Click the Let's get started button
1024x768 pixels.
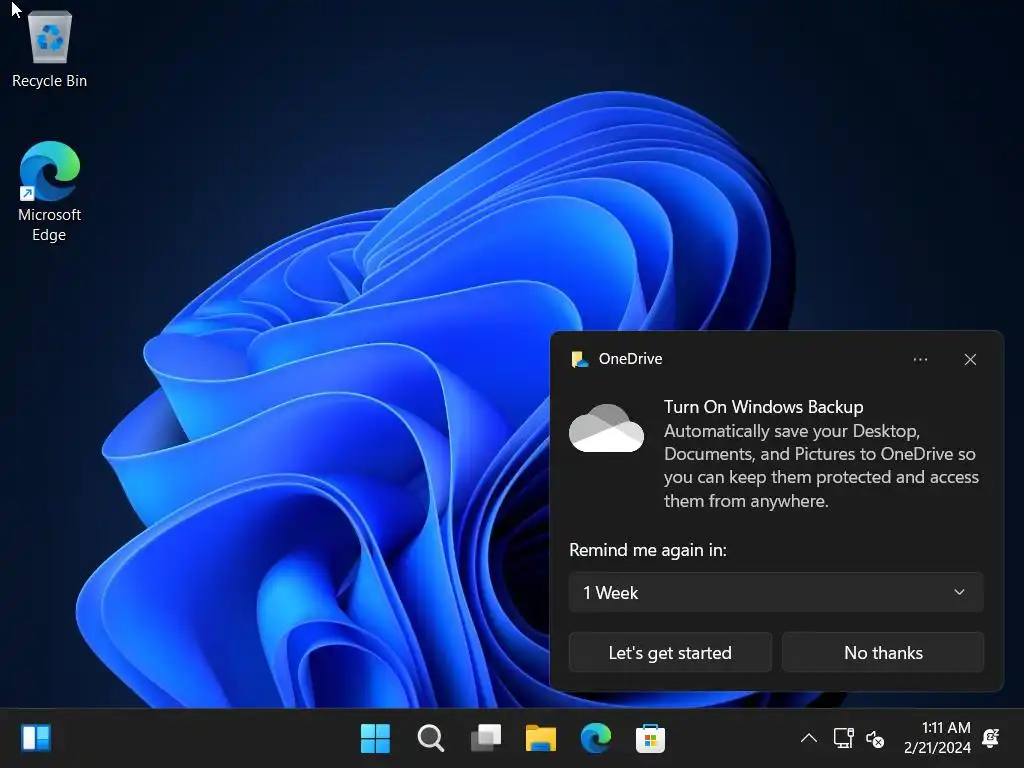coord(670,652)
